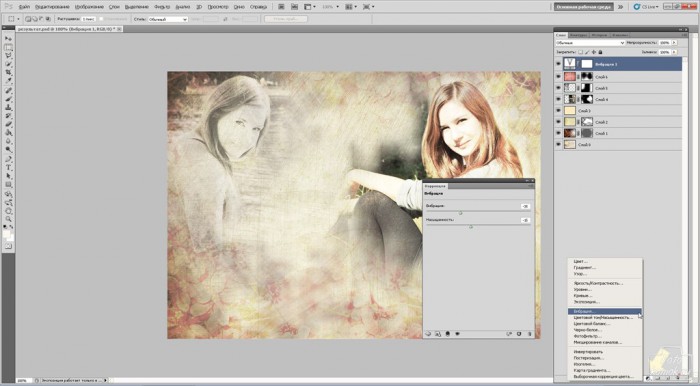Open the layer opacity arrow
The height and width of the screenshot is (386, 700).
coord(674,43)
